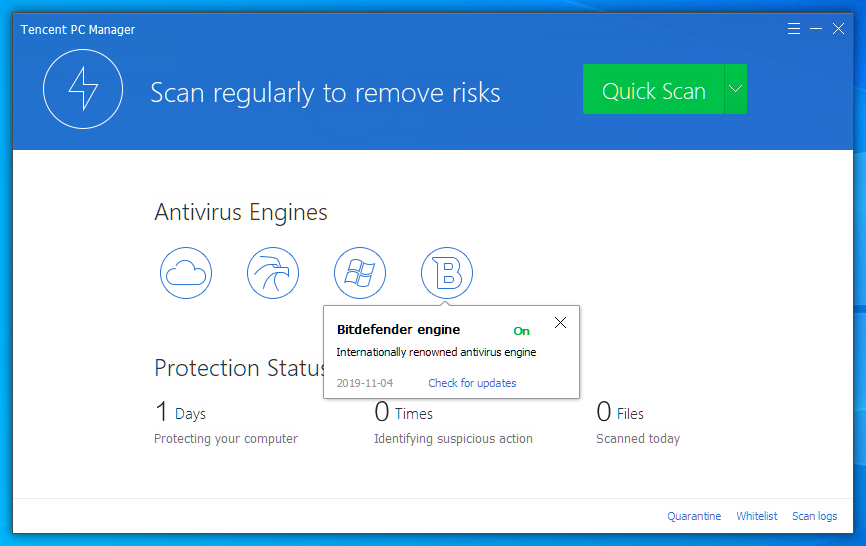Click the Check for updates link
866x546 pixels.
click(x=472, y=383)
